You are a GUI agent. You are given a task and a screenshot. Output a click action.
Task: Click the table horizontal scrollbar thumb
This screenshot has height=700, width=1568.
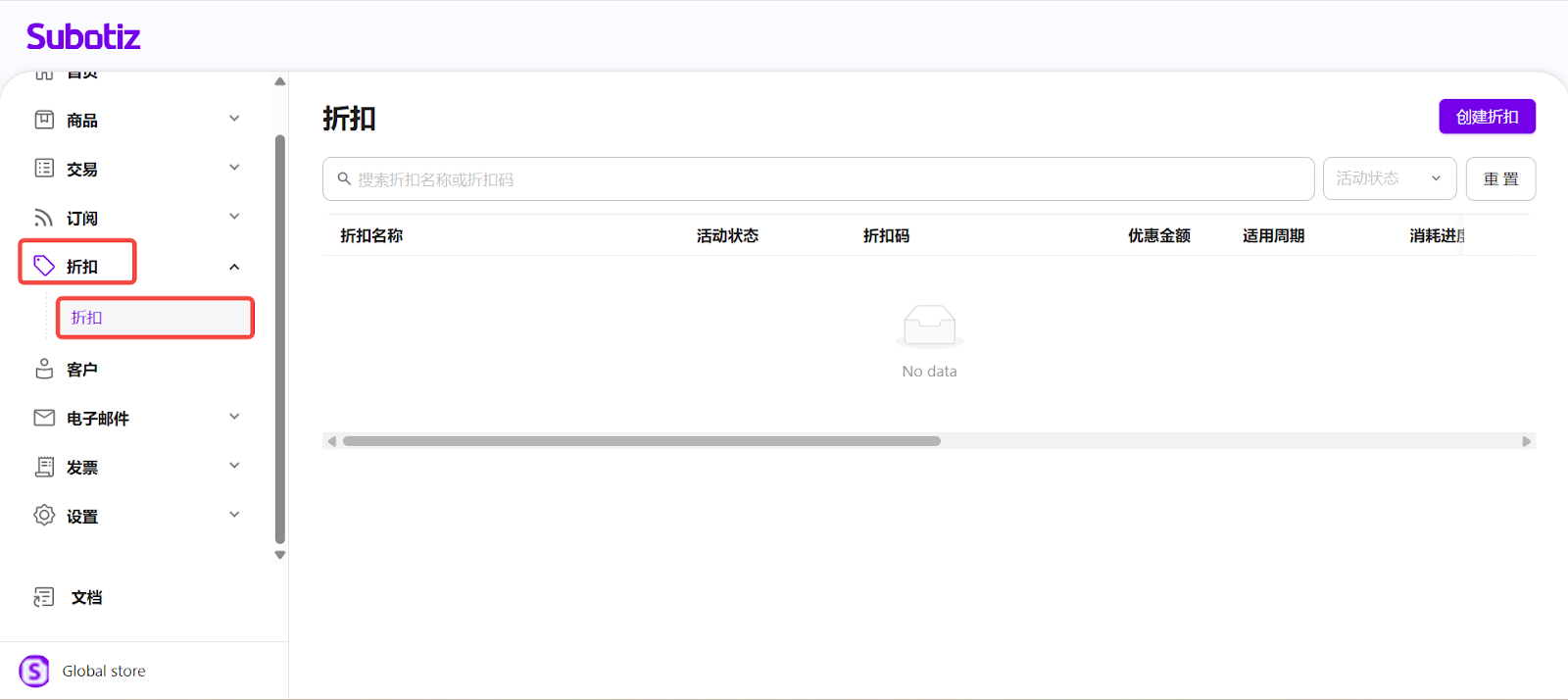[641, 441]
